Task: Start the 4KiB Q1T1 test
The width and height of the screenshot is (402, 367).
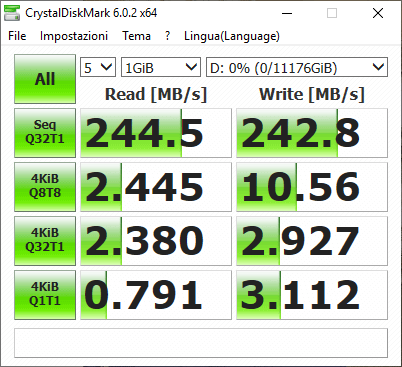Action: pos(45,295)
